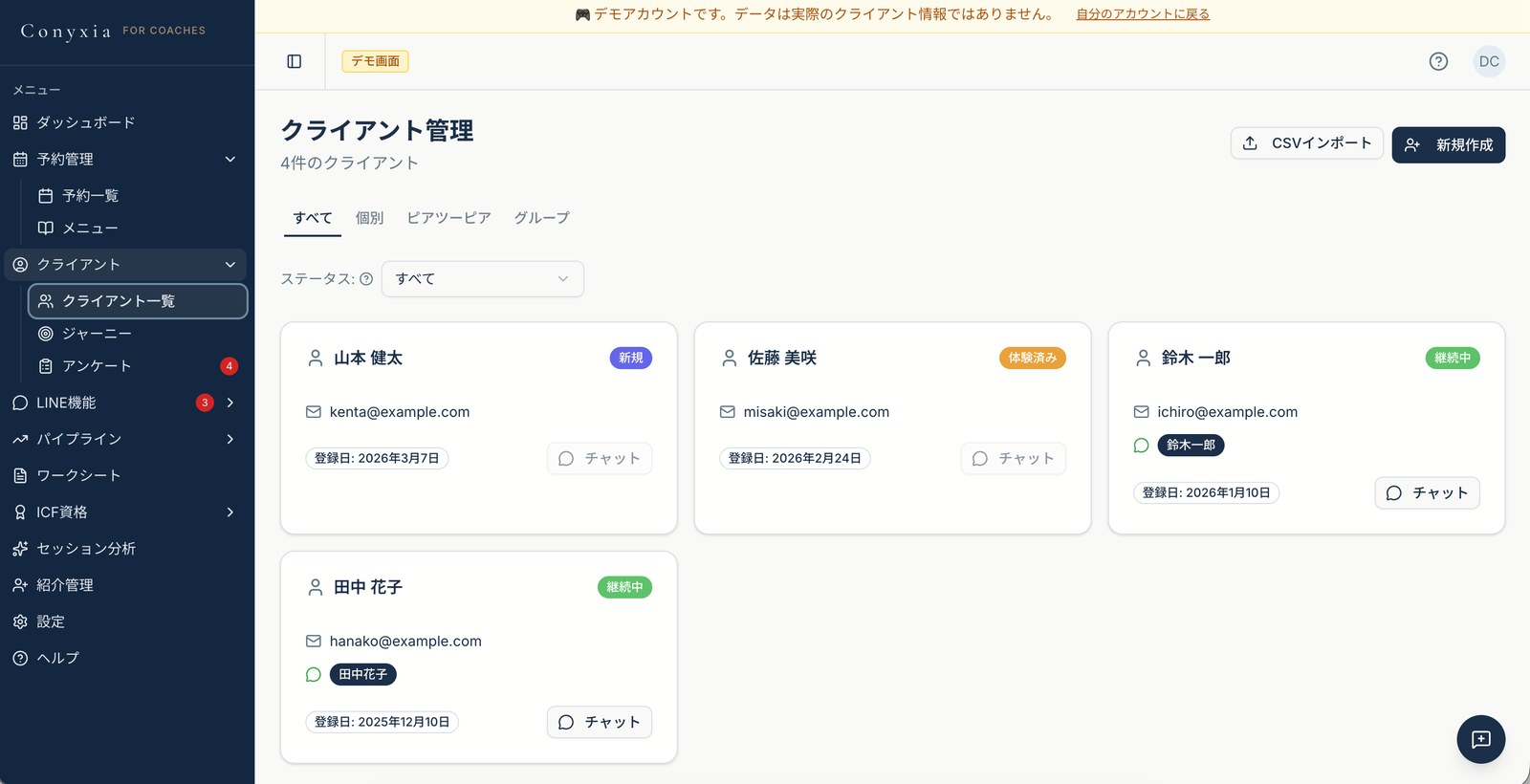Click the Conyxia logo
Image resolution: width=1530 pixels, height=784 pixels.
point(66,32)
